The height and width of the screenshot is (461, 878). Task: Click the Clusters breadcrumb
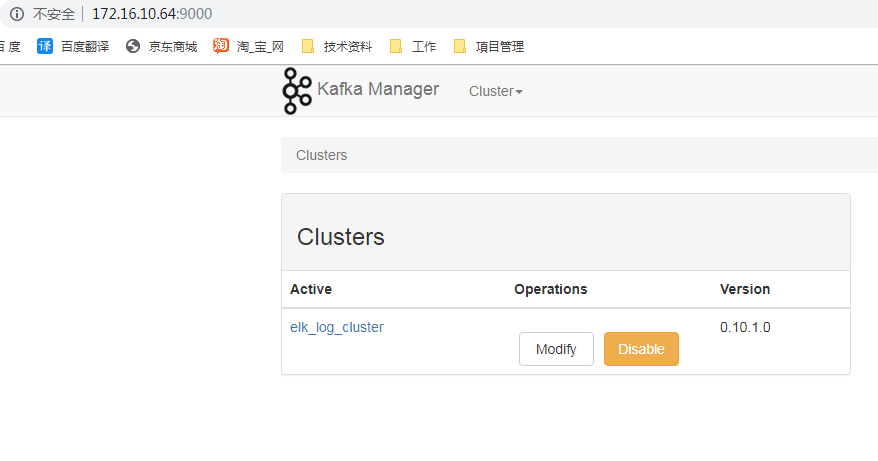pos(321,155)
